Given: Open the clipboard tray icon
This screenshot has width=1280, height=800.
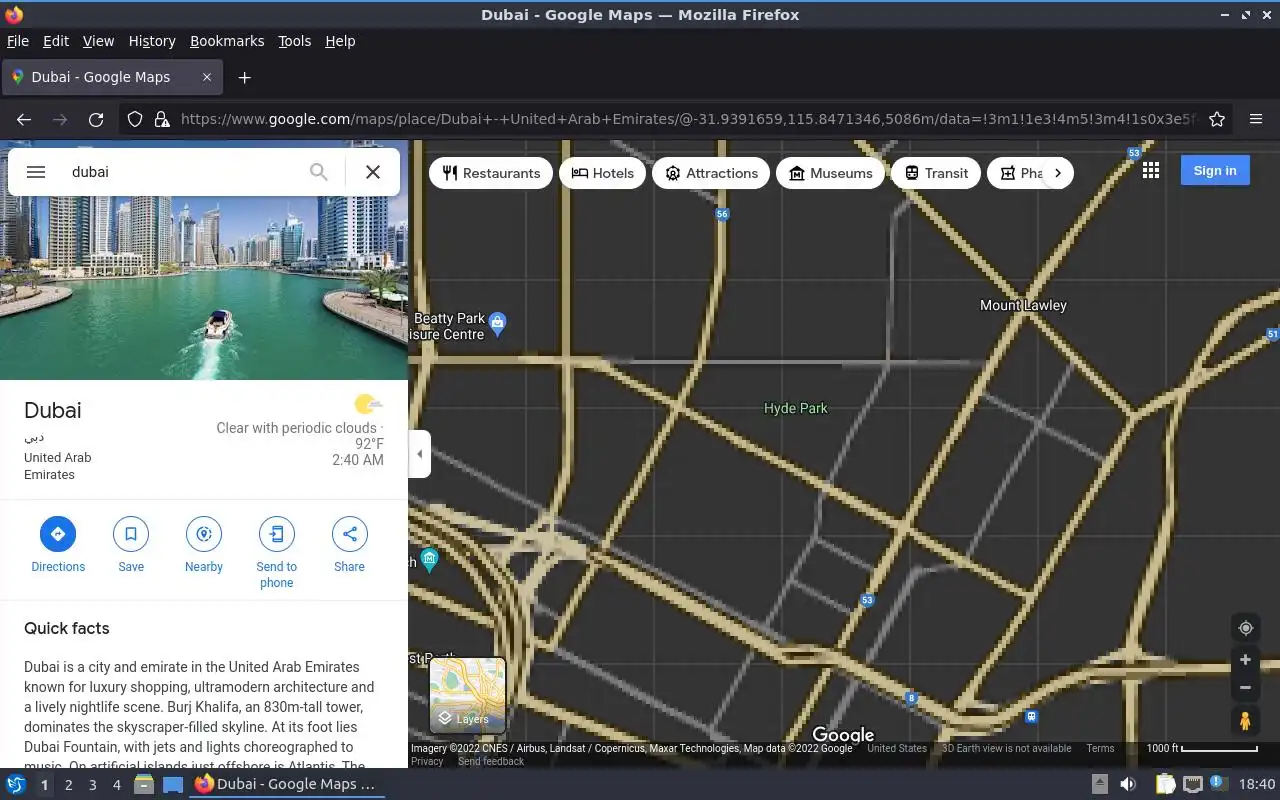Looking at the screenshot, I should pyautogui.click(x=1166, y=784).
